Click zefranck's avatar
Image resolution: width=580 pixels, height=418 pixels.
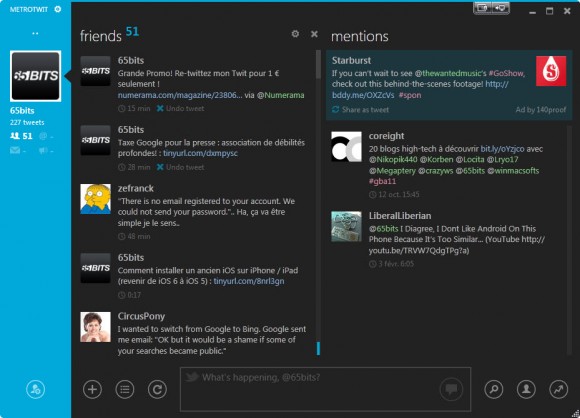[x=95, y=199]
